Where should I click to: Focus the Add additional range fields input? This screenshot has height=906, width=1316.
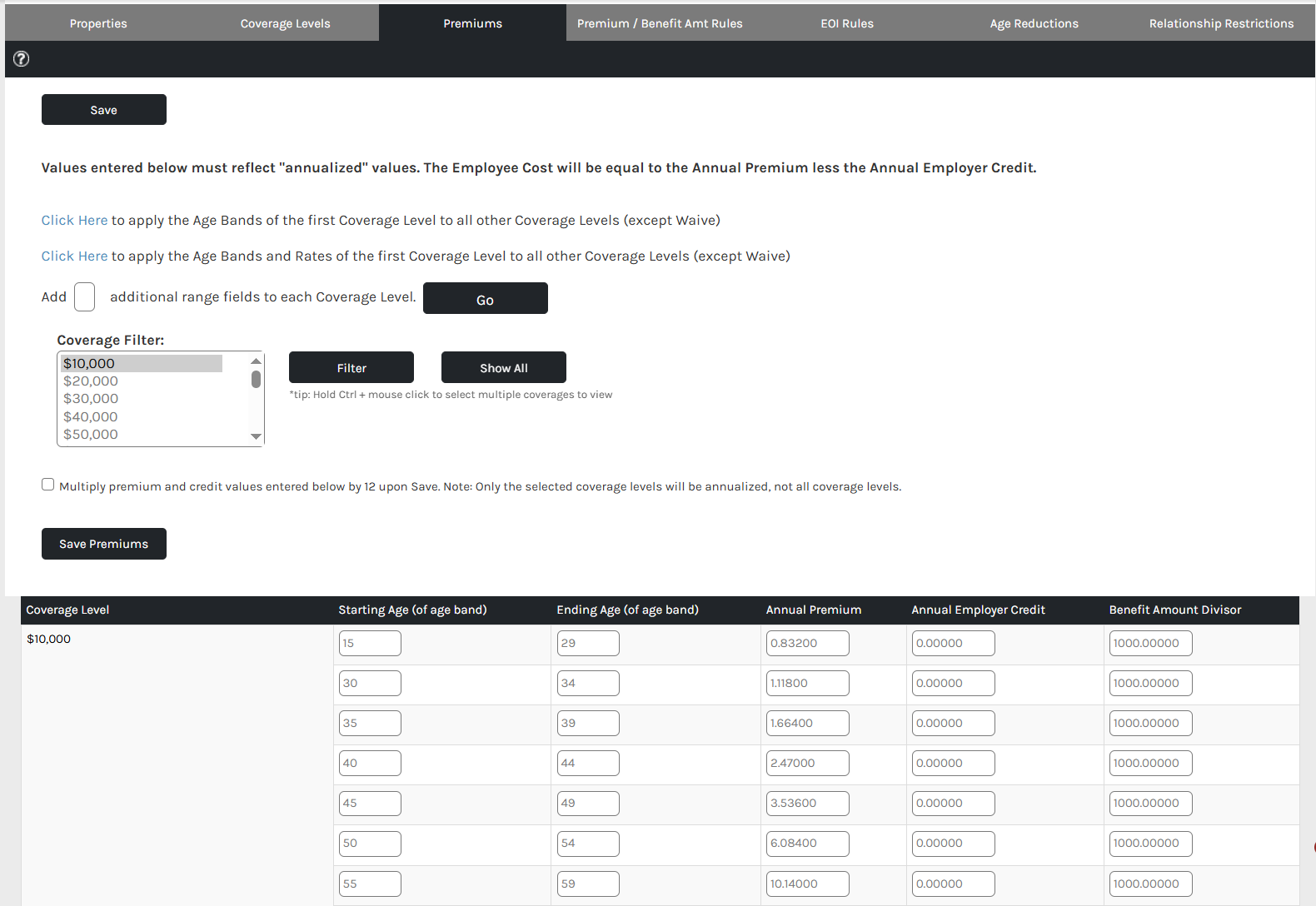(84, 296)
